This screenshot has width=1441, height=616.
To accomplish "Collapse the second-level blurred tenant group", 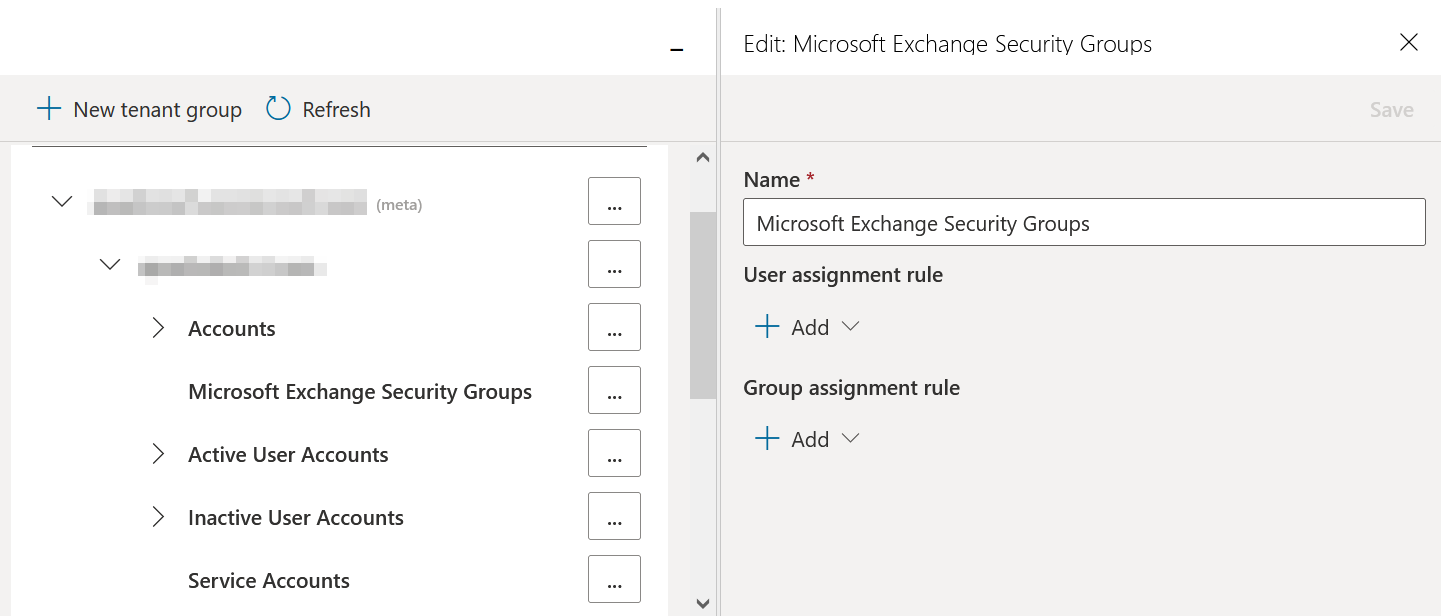I will point(110,265).
